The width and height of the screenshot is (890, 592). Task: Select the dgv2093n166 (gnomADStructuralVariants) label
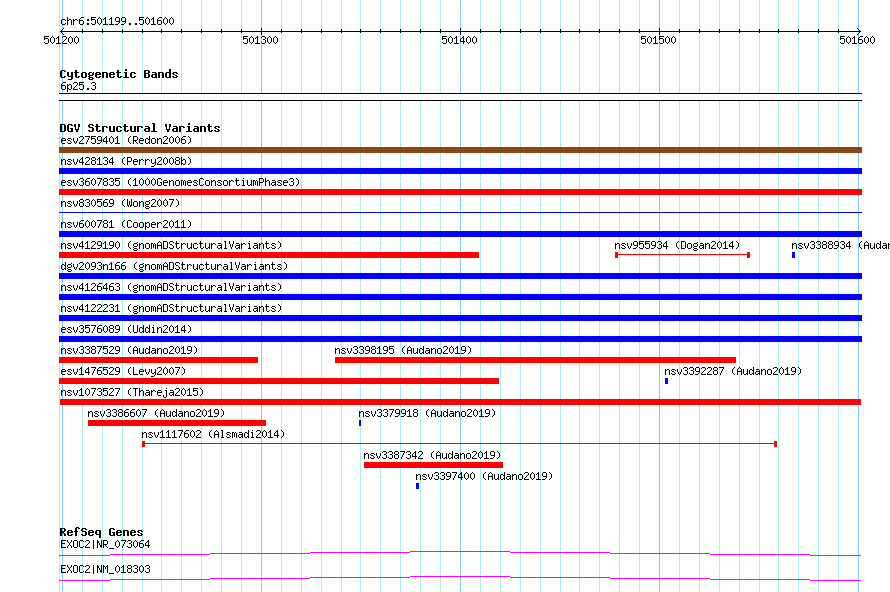click(x=174, y=266)
